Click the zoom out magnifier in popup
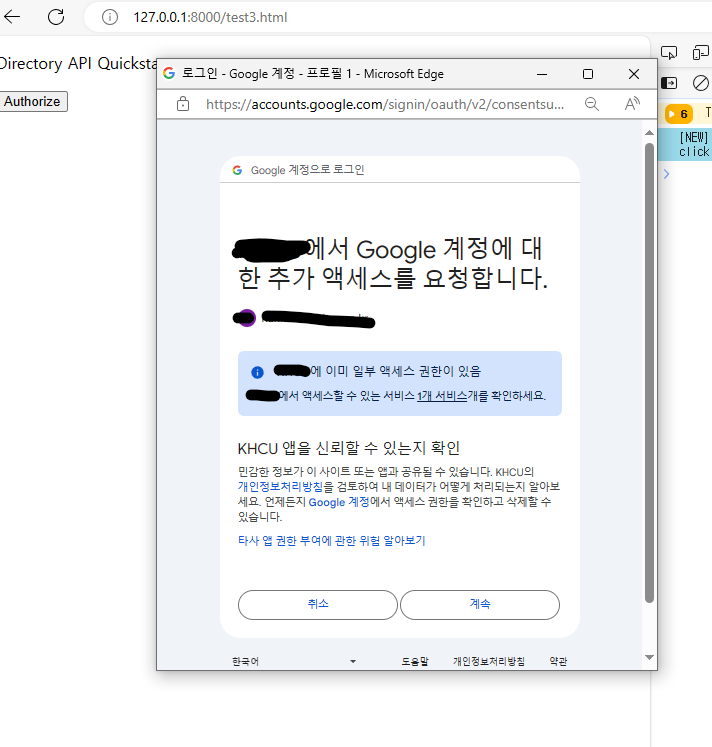 coord(592,104)
